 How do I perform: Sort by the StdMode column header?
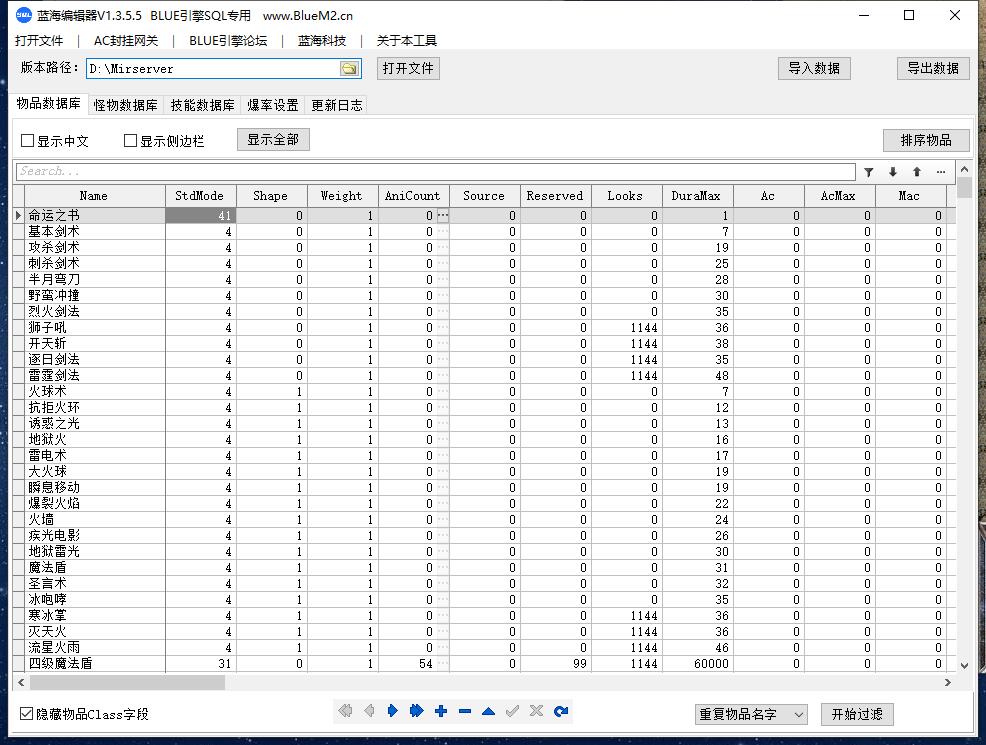[201, 196]
